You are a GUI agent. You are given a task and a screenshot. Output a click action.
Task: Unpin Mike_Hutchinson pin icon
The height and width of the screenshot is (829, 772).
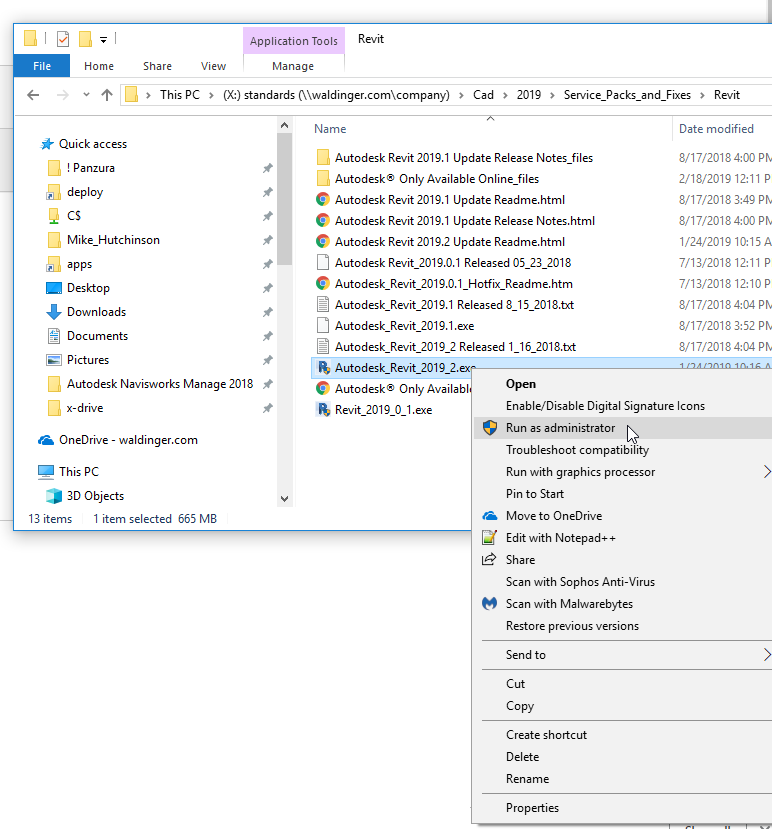pyautogui.click(x=268, y=240)
